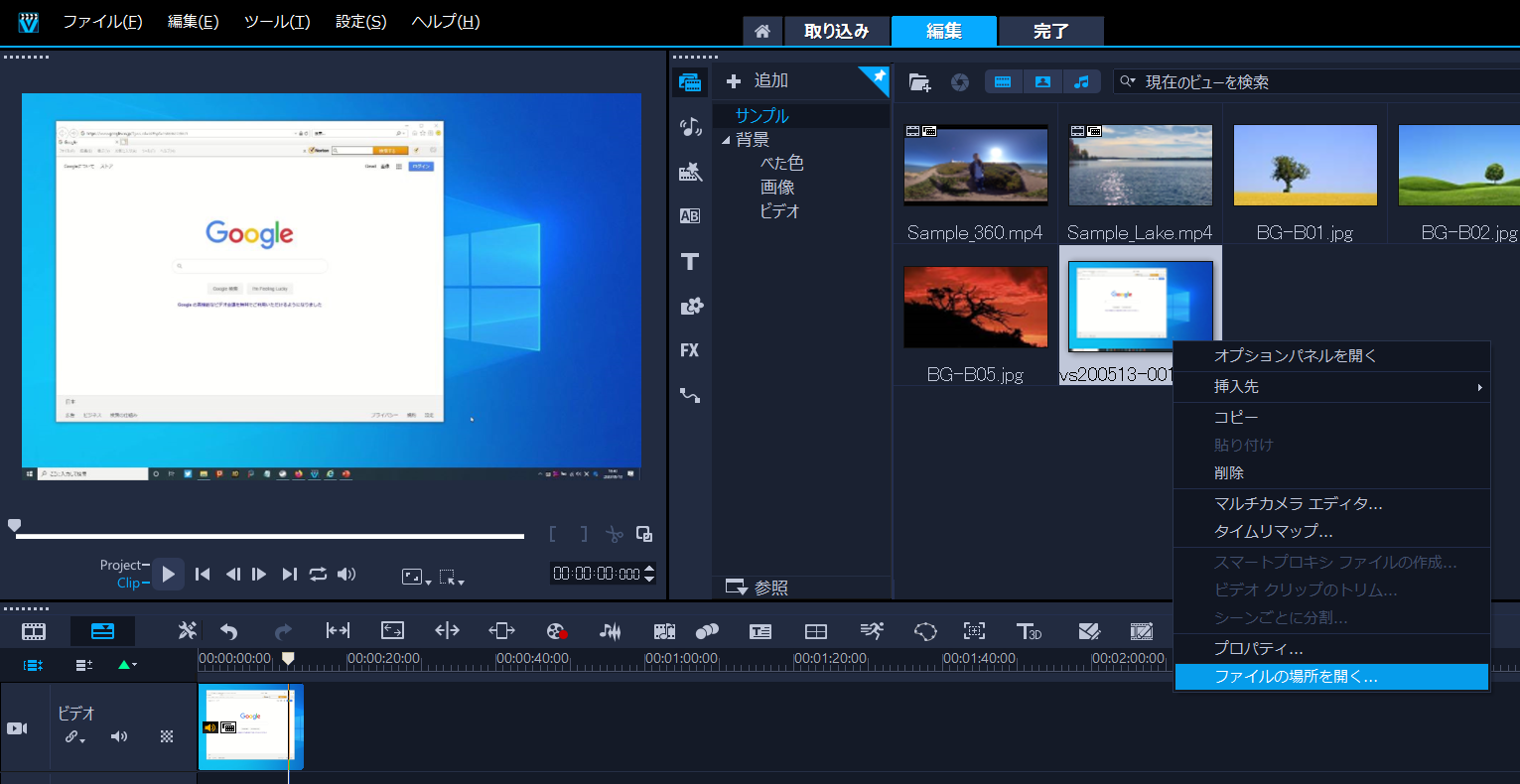Select the Sample_Lake.mp4 thumbnail

1140,166
